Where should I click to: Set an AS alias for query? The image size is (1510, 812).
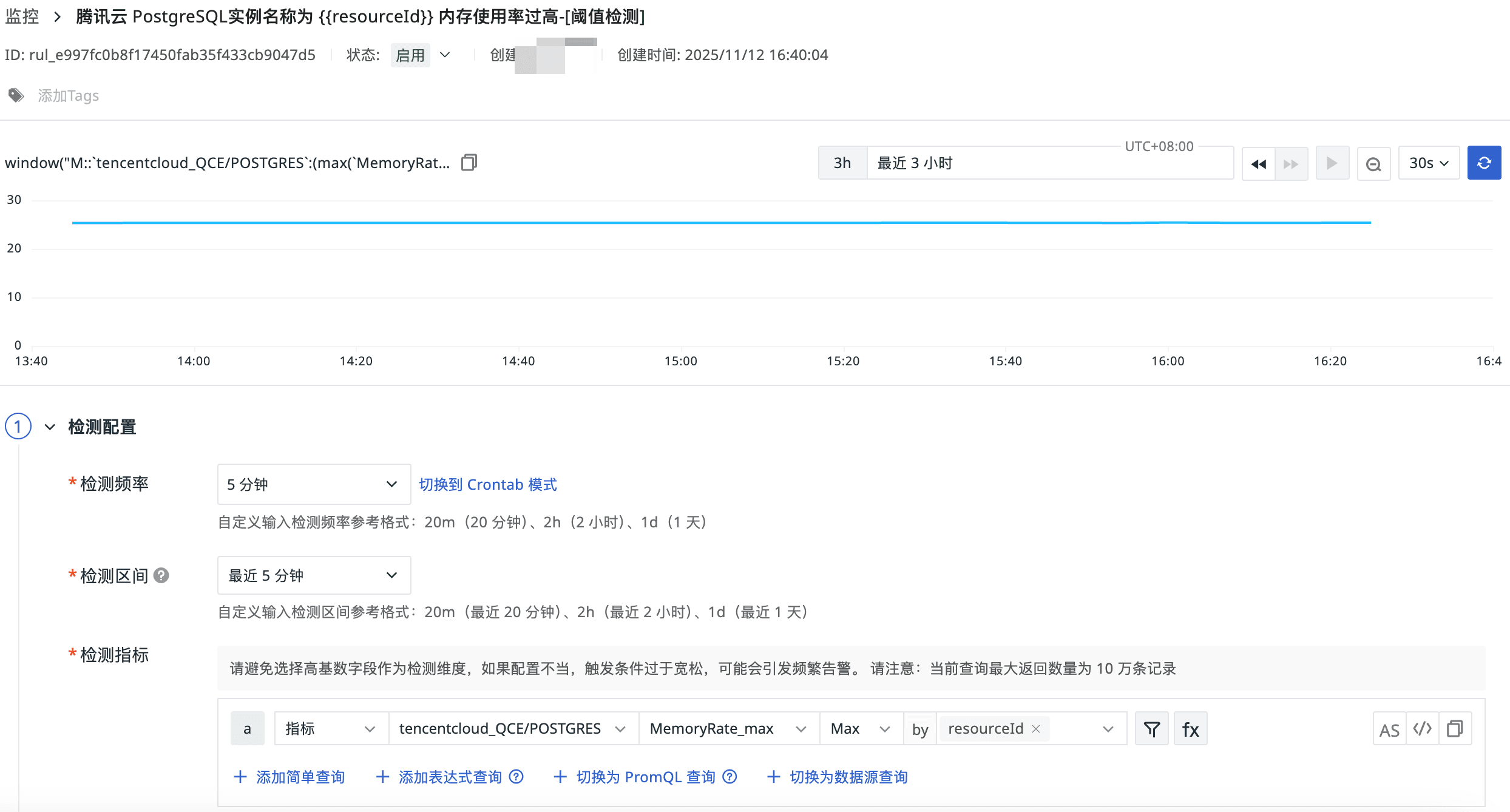point(1389,729)
